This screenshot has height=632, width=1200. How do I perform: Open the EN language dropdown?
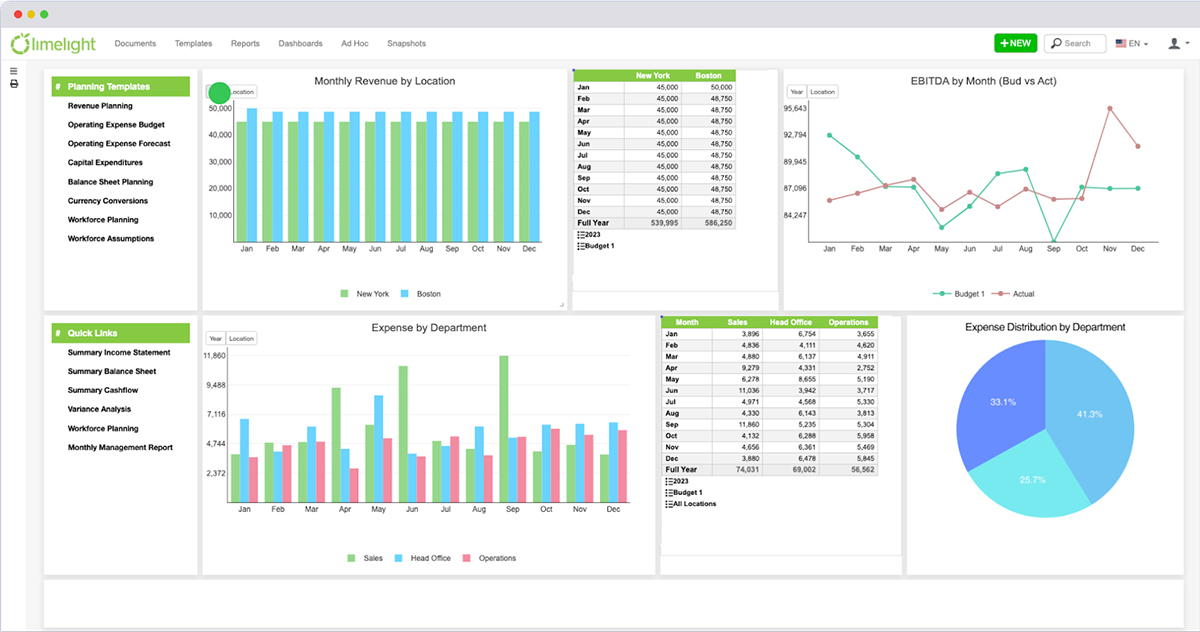(x=1132, y=44)
